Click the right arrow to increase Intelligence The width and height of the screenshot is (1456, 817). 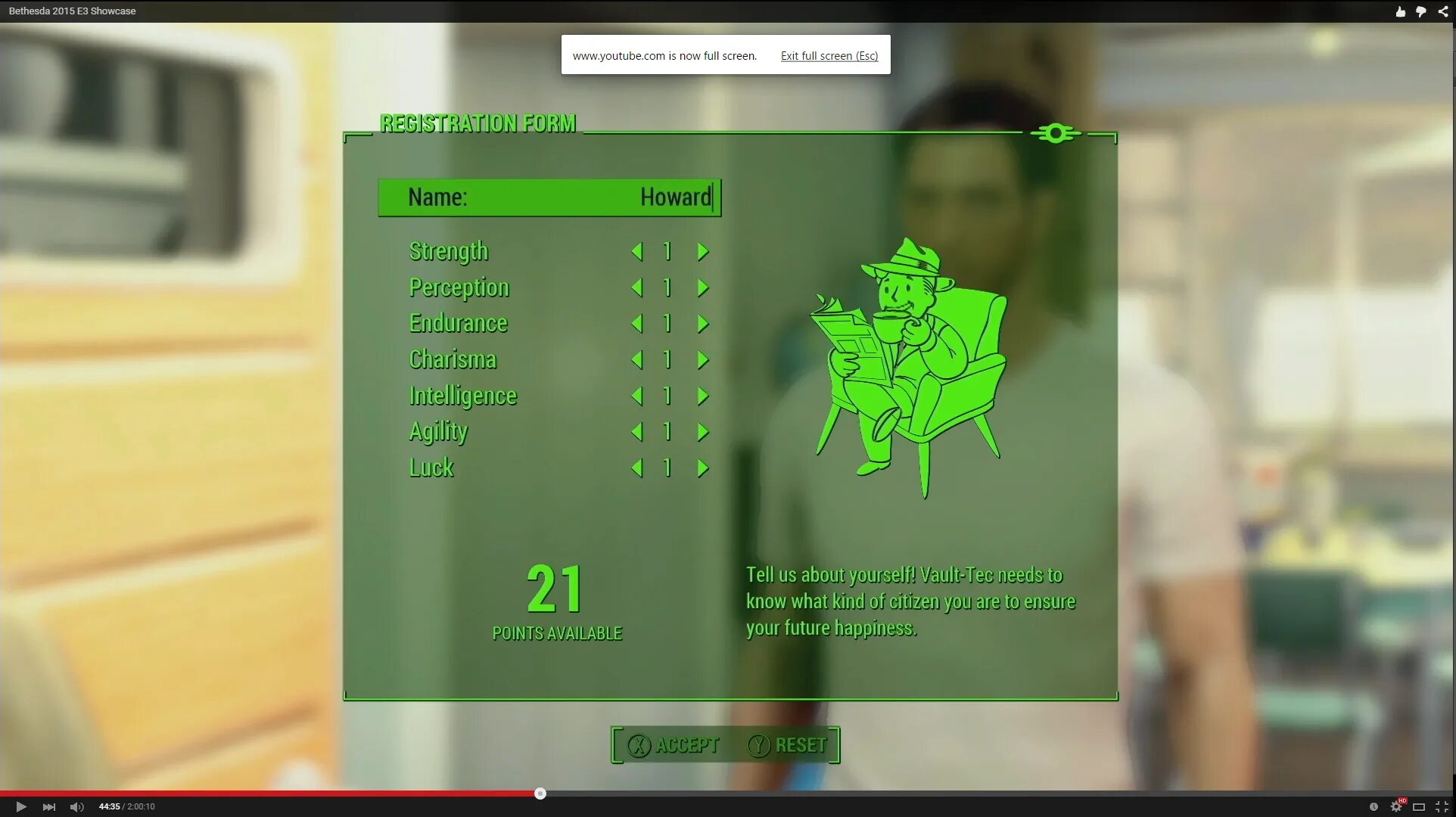click(x=702, y=395)
